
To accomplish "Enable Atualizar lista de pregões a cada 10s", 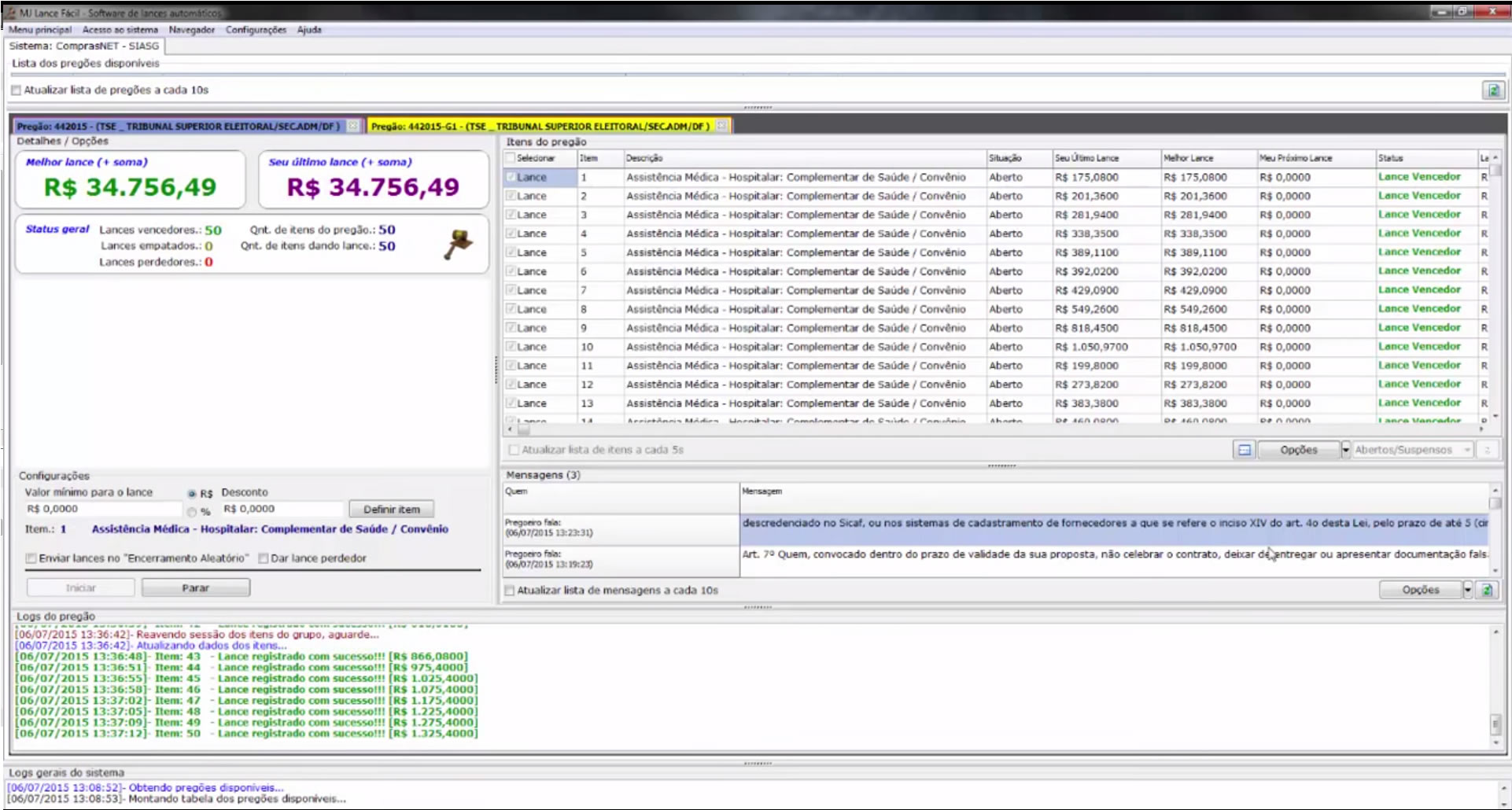I will point(17,90).
